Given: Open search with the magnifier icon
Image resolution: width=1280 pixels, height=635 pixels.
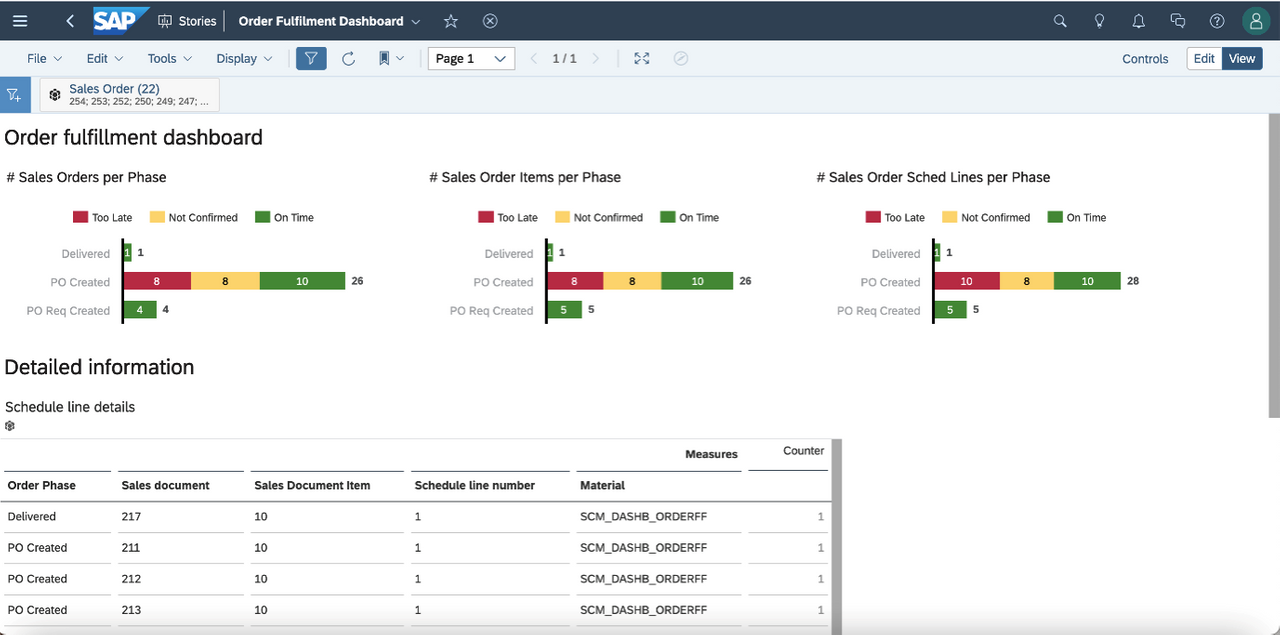Looking at the screenshot, I should click(1060, 21).
